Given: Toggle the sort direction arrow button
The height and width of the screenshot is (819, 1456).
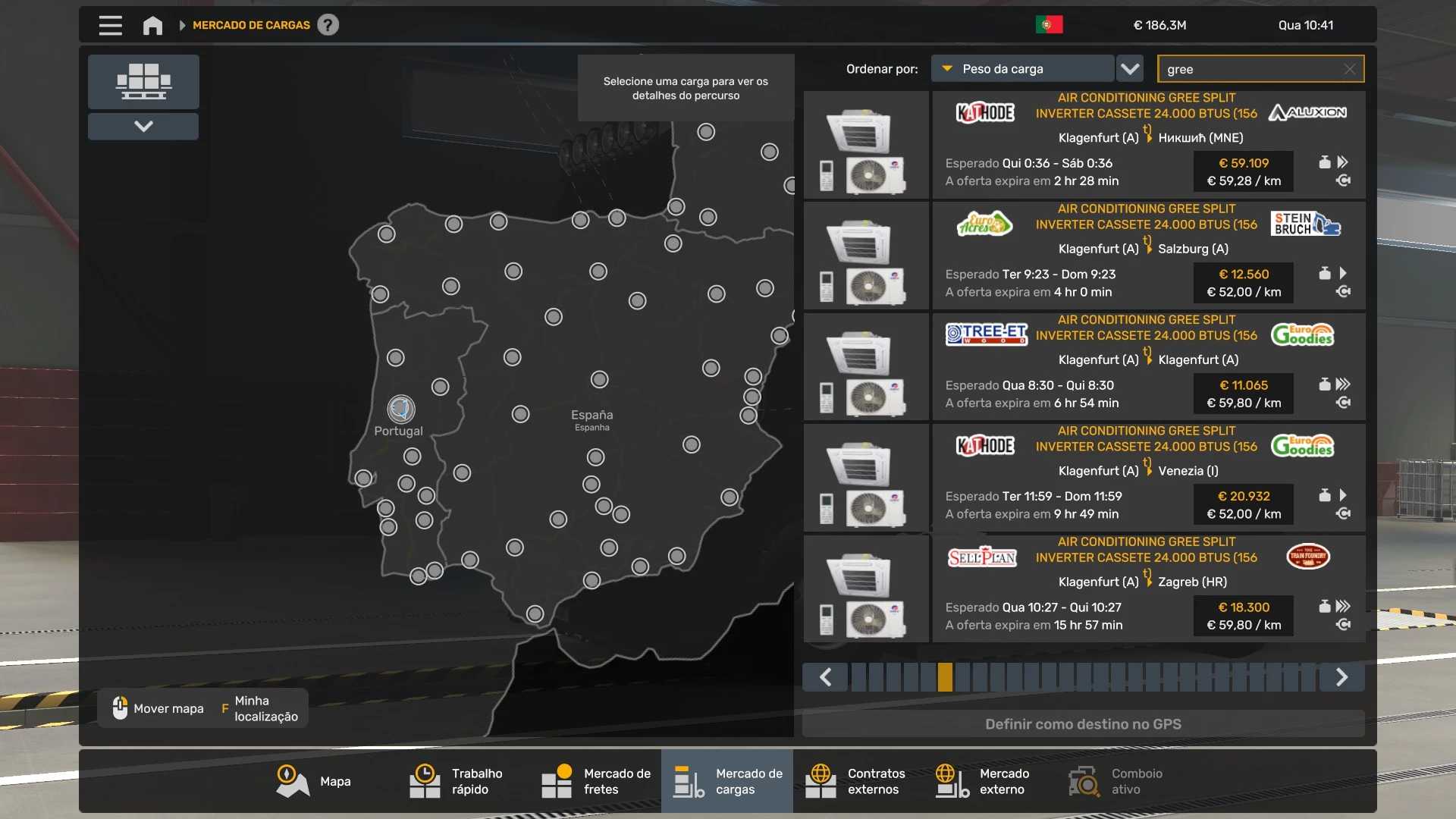Looking at the screenshot, I should click(x=1130, y=69).
